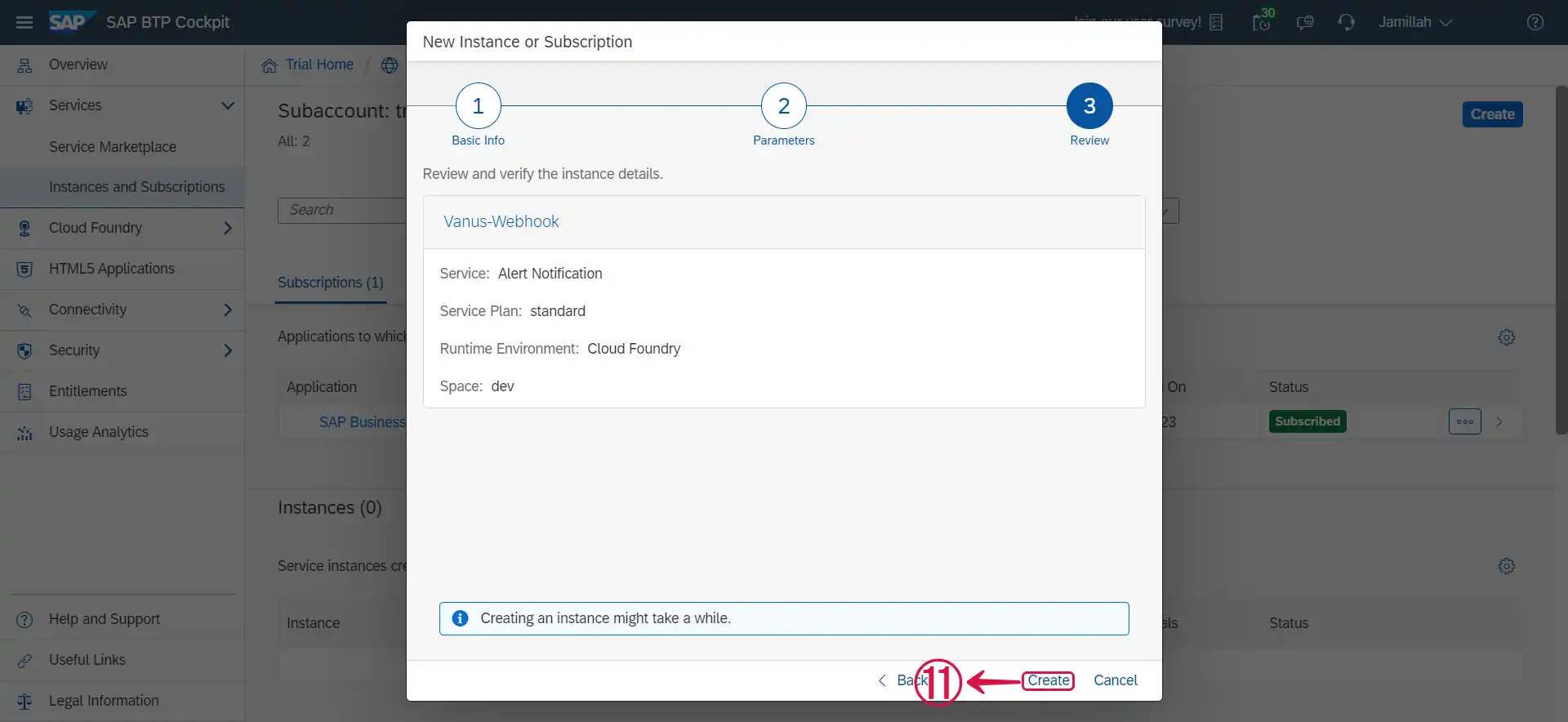
Task: Open subscriptions table settings gear icon
Action: [1507, 337]
